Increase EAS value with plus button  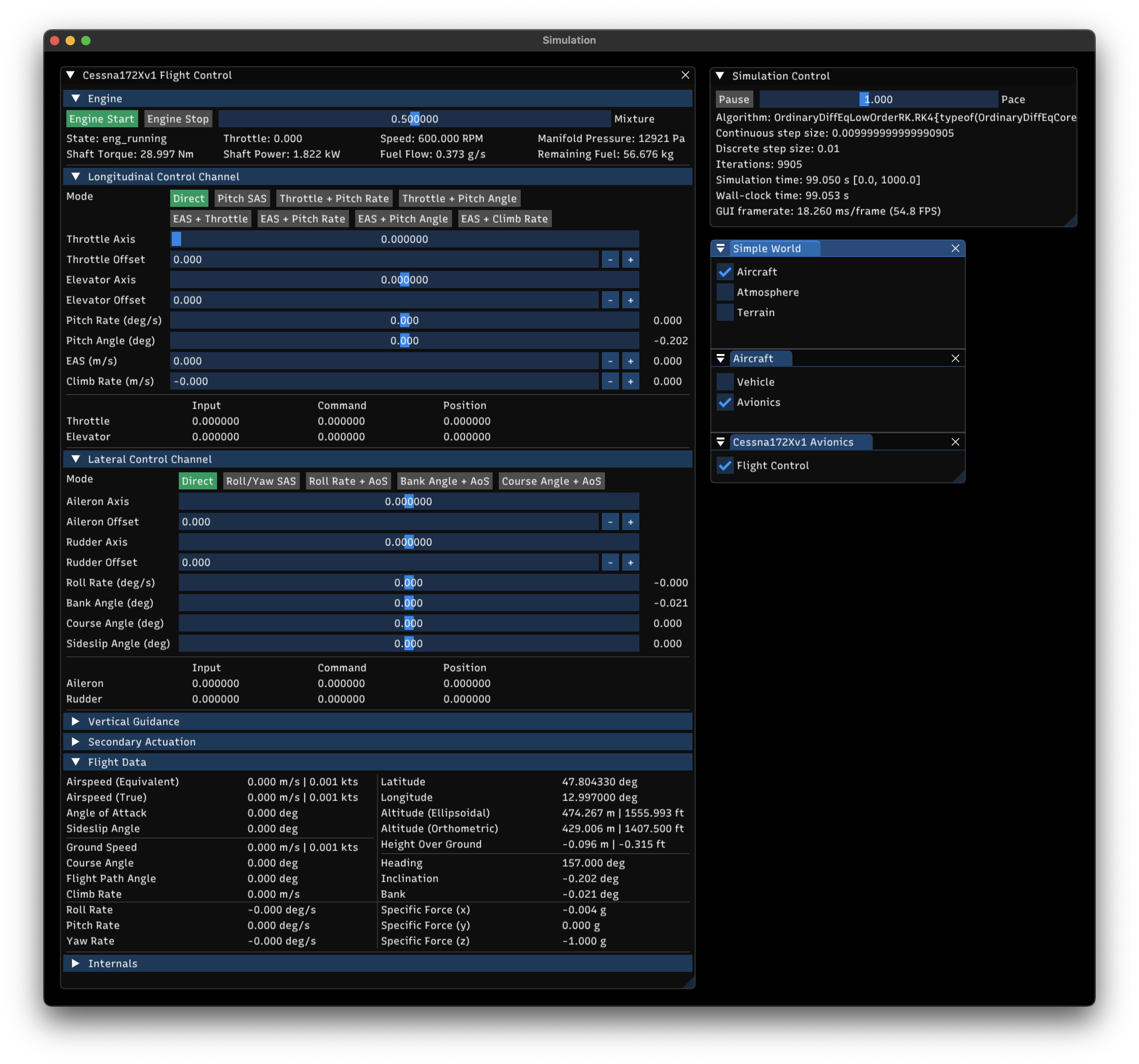click(x=630, y=361)
